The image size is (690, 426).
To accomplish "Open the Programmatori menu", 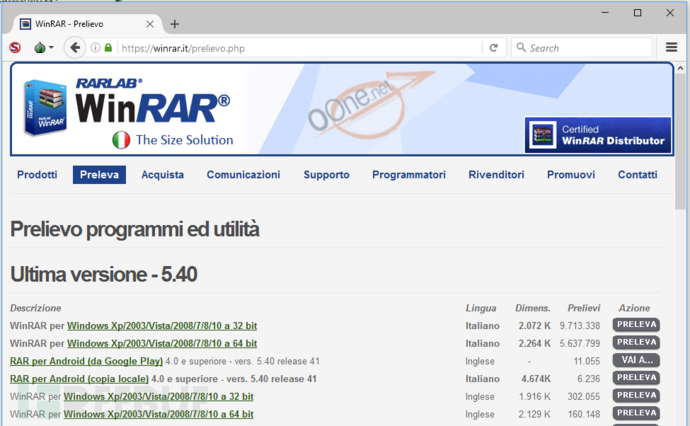I will tap(409, 175).
